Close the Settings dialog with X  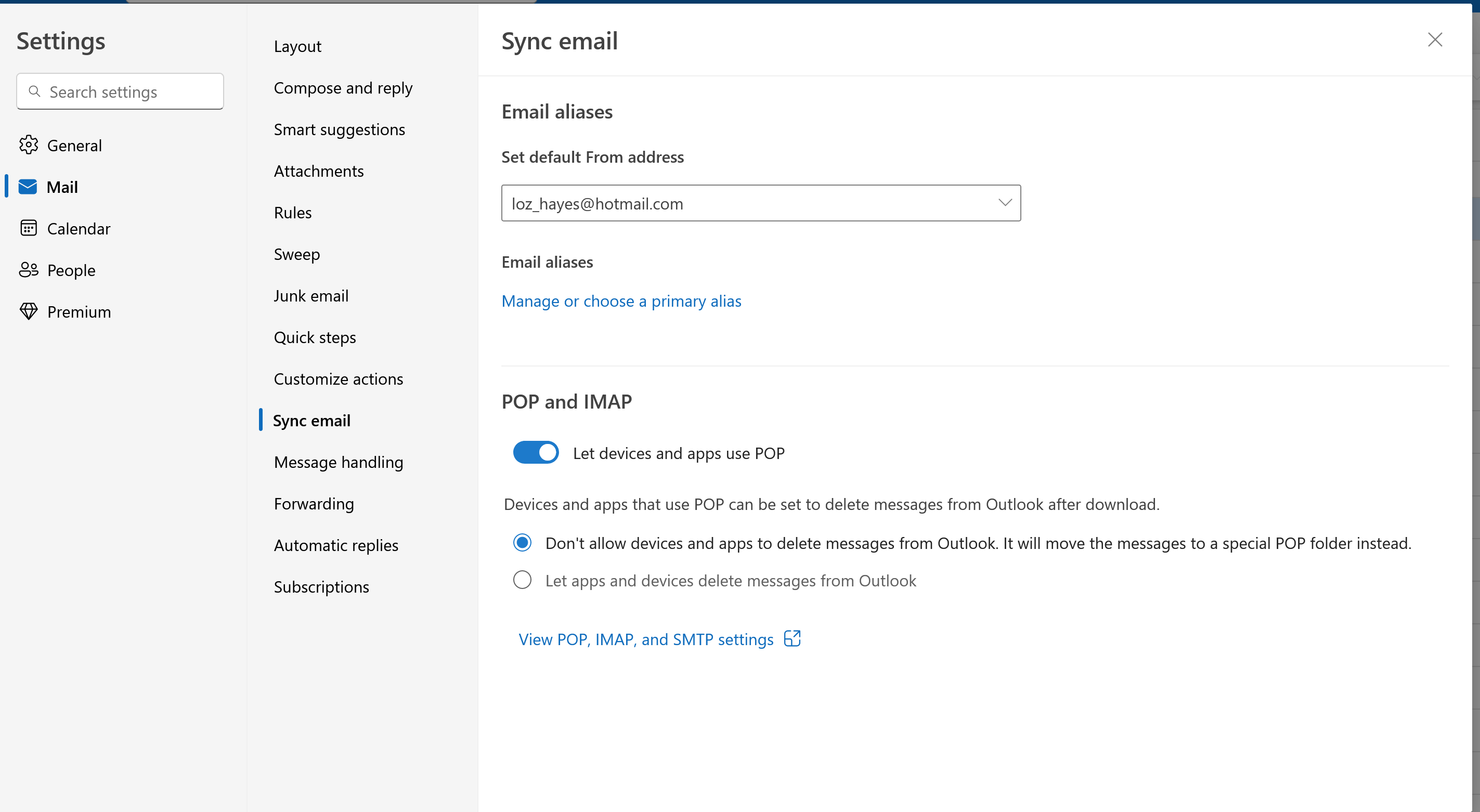point(1435,40)
